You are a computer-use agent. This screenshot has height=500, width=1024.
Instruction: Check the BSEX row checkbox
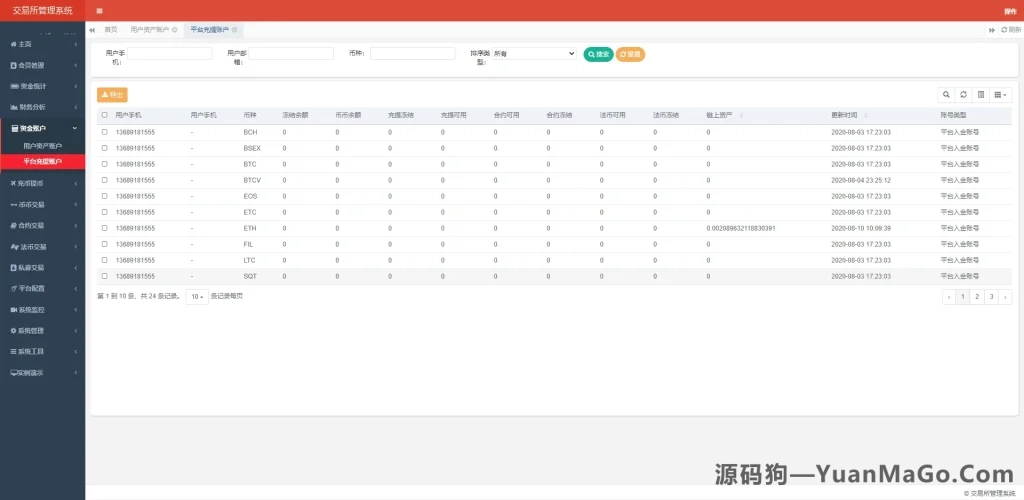[104, 148]
